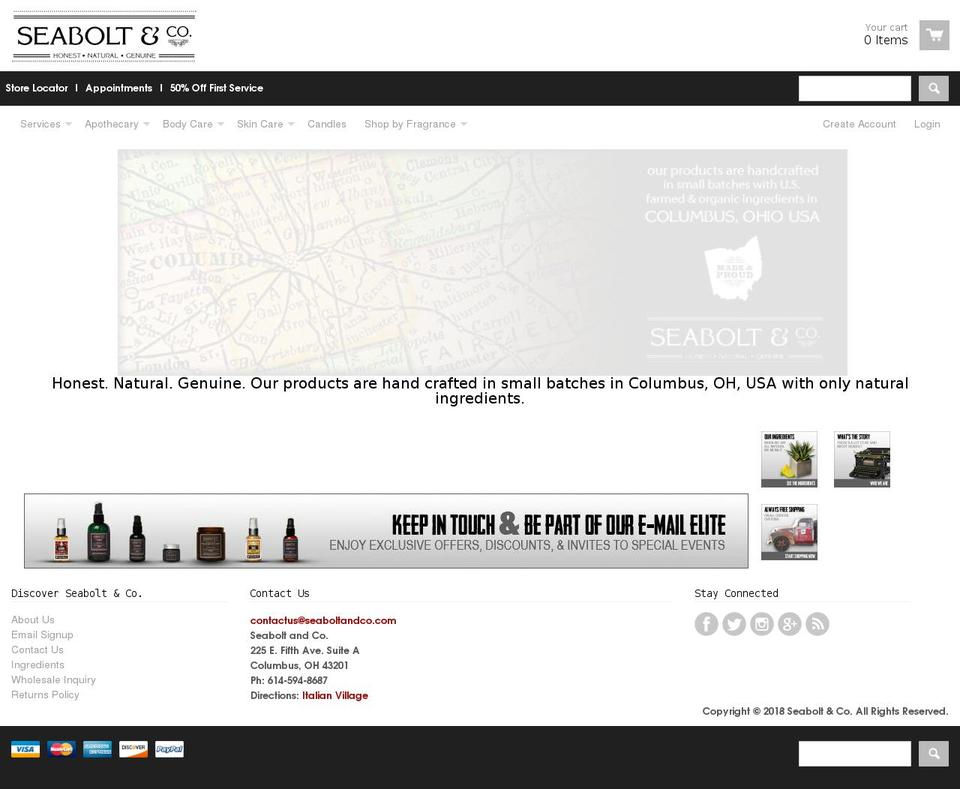Screen dimensions: 960x789
Task: Open the Facebook social icon
Action: (x=706, y=624)
